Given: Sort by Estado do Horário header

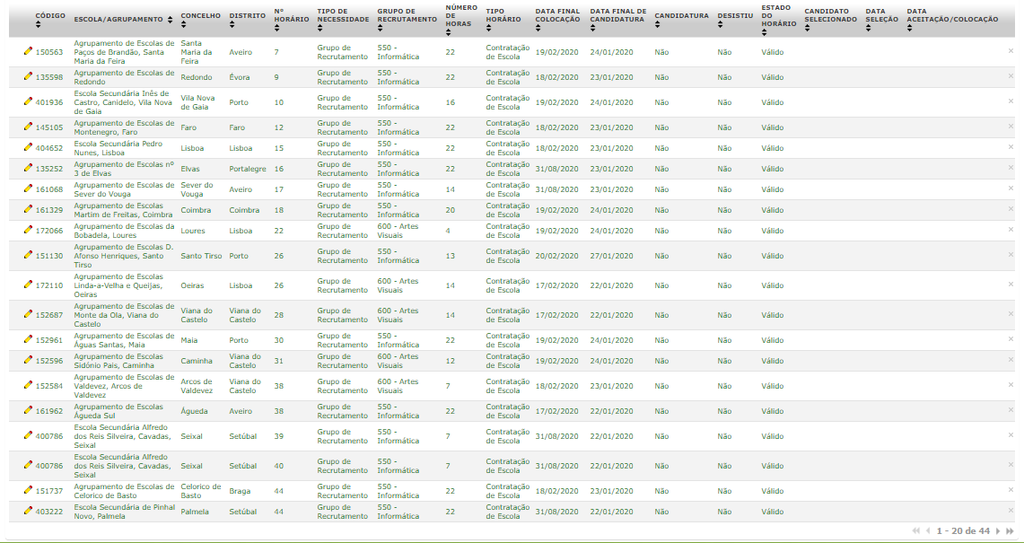Looking at the screenshot, I should coord(778,13).
